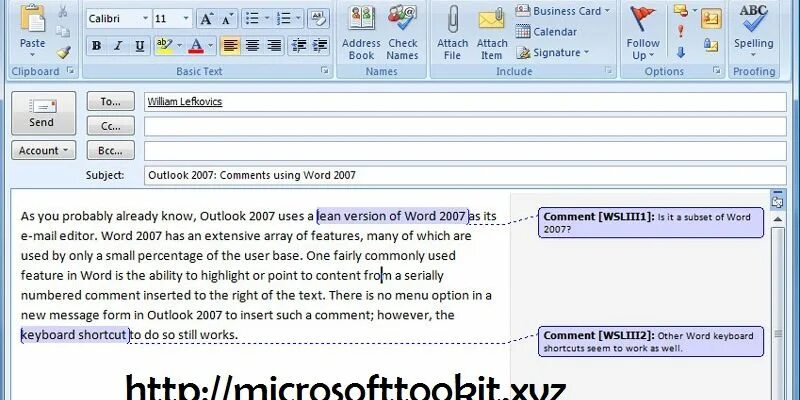Toggle the highlighted envelope button in Options
The width and height of the screenshot is (800, 400).
711,18
